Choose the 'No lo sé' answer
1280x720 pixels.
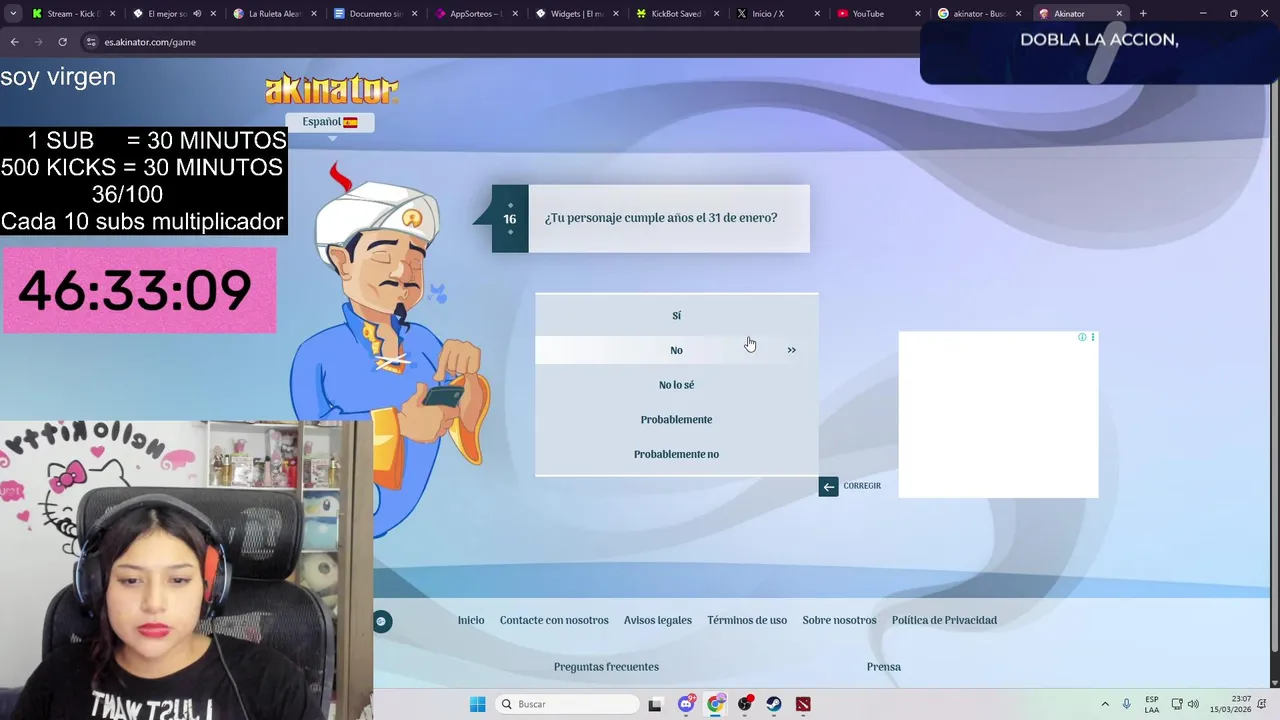click(676, 385)
